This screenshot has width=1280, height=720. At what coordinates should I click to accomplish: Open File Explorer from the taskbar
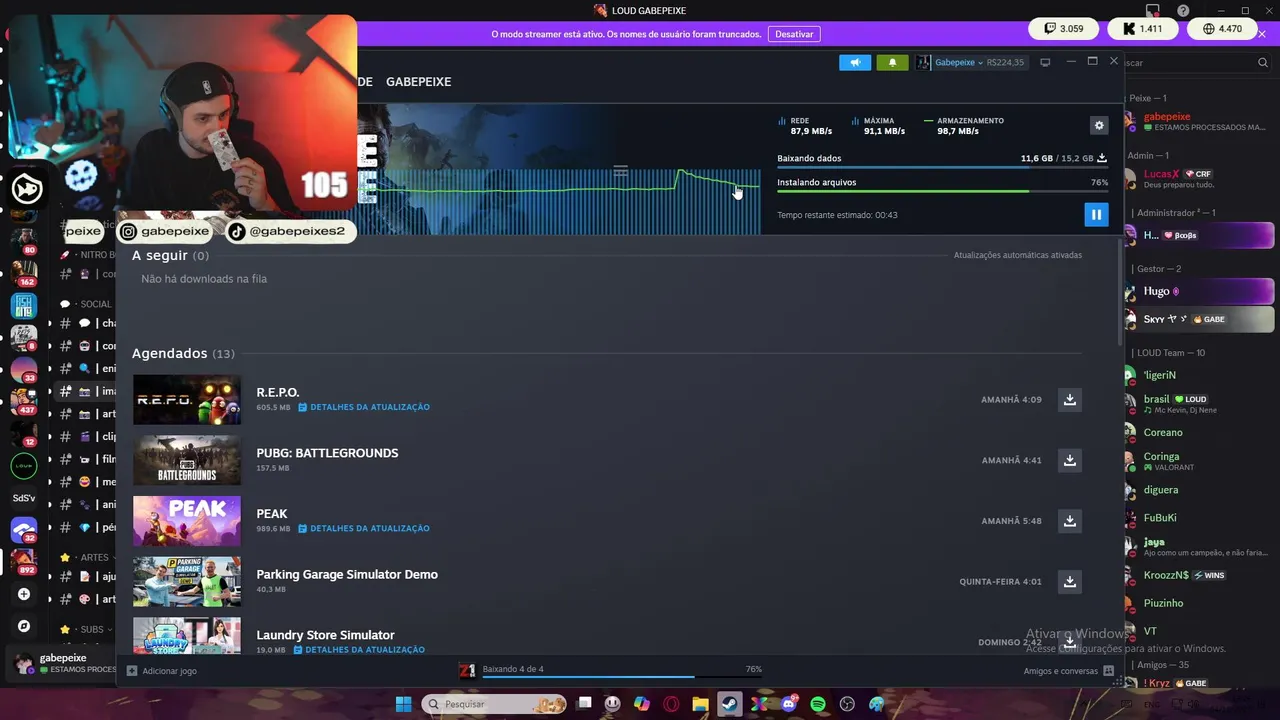701,704
